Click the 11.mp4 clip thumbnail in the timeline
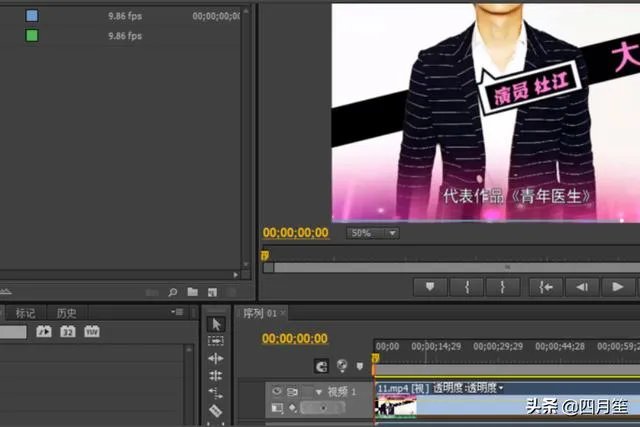 tap(396, 407)
